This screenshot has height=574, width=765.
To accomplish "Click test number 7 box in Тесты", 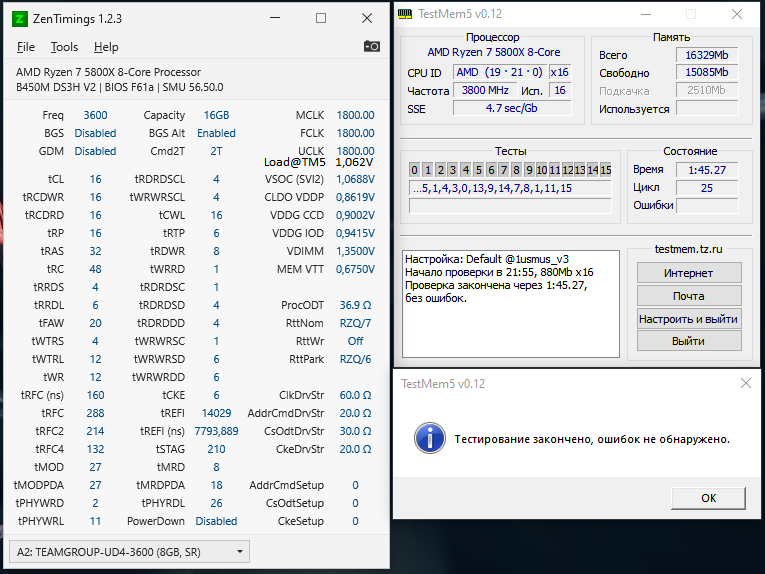I will [x=503, y=170].
